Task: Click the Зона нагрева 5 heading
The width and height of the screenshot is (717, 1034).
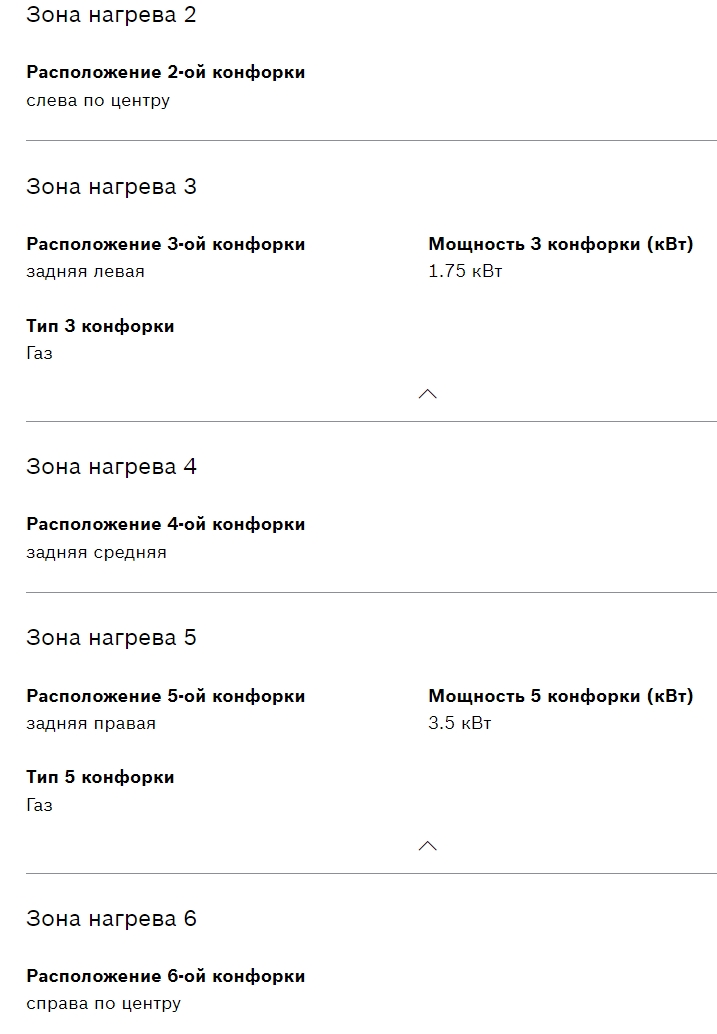Action: pos(111,638)
